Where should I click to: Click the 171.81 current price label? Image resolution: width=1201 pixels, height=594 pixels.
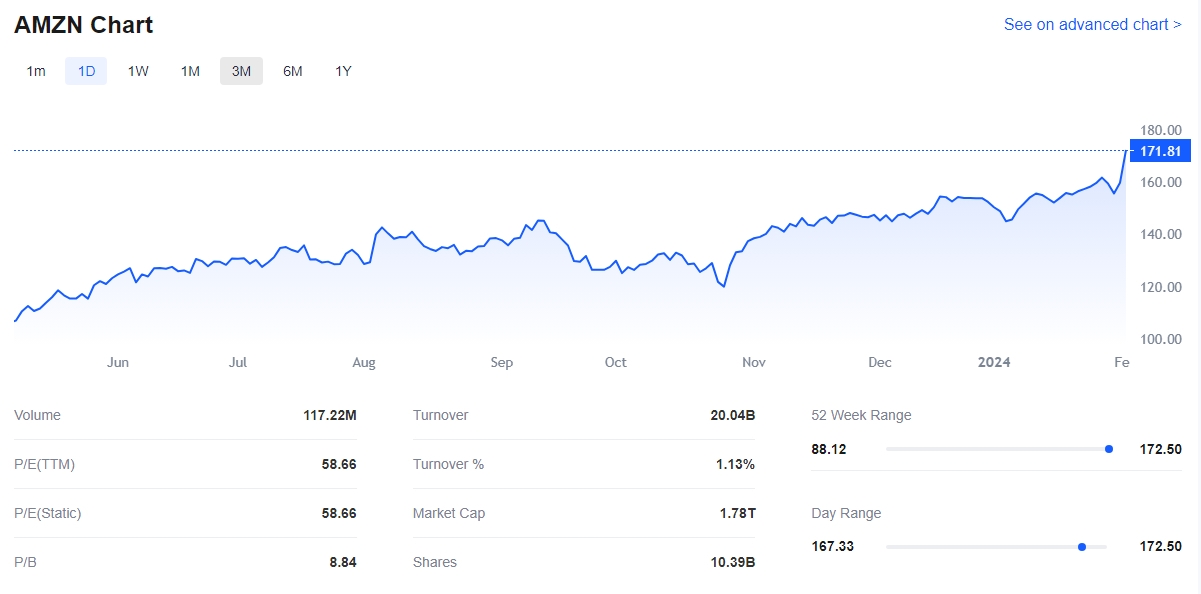pos(1160,151)
